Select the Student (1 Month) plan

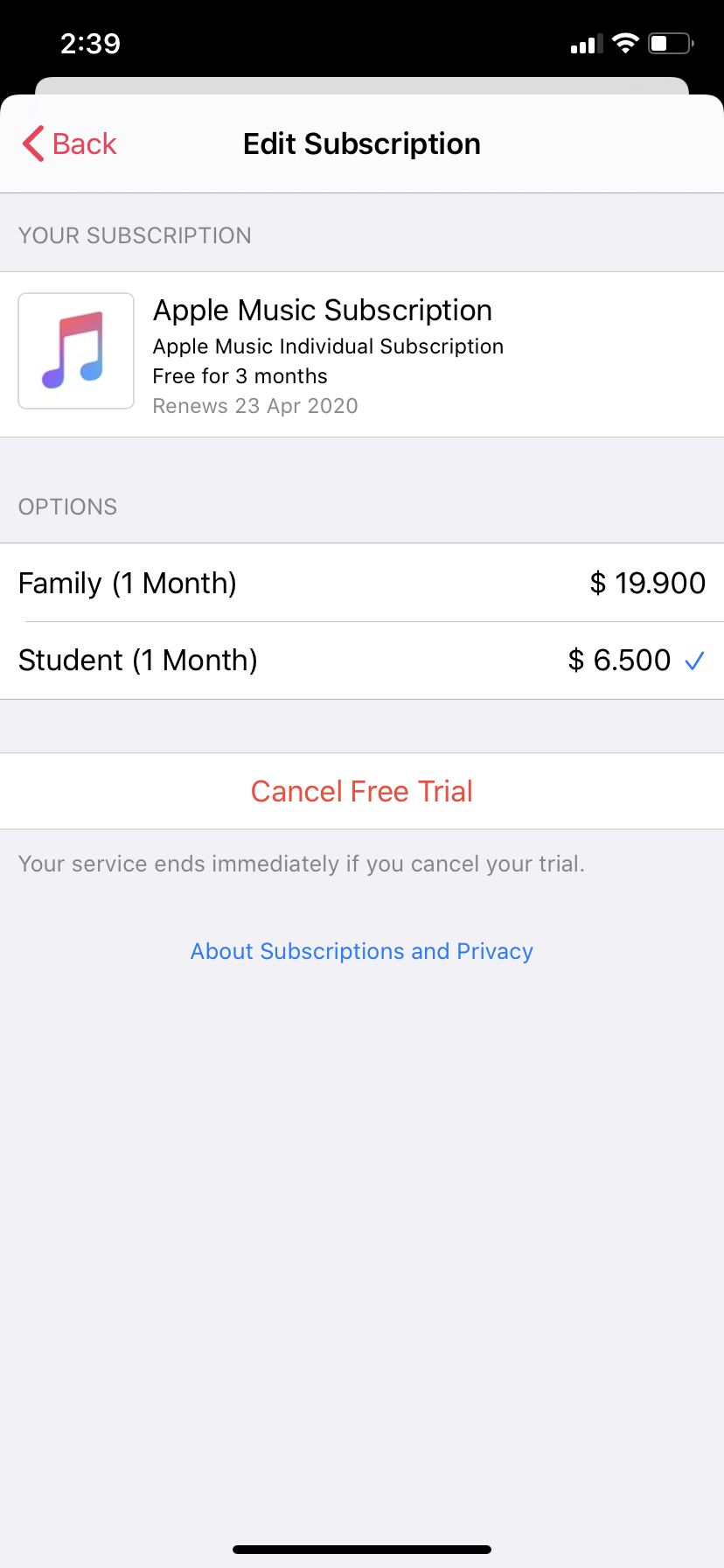[x=138, y=660]
